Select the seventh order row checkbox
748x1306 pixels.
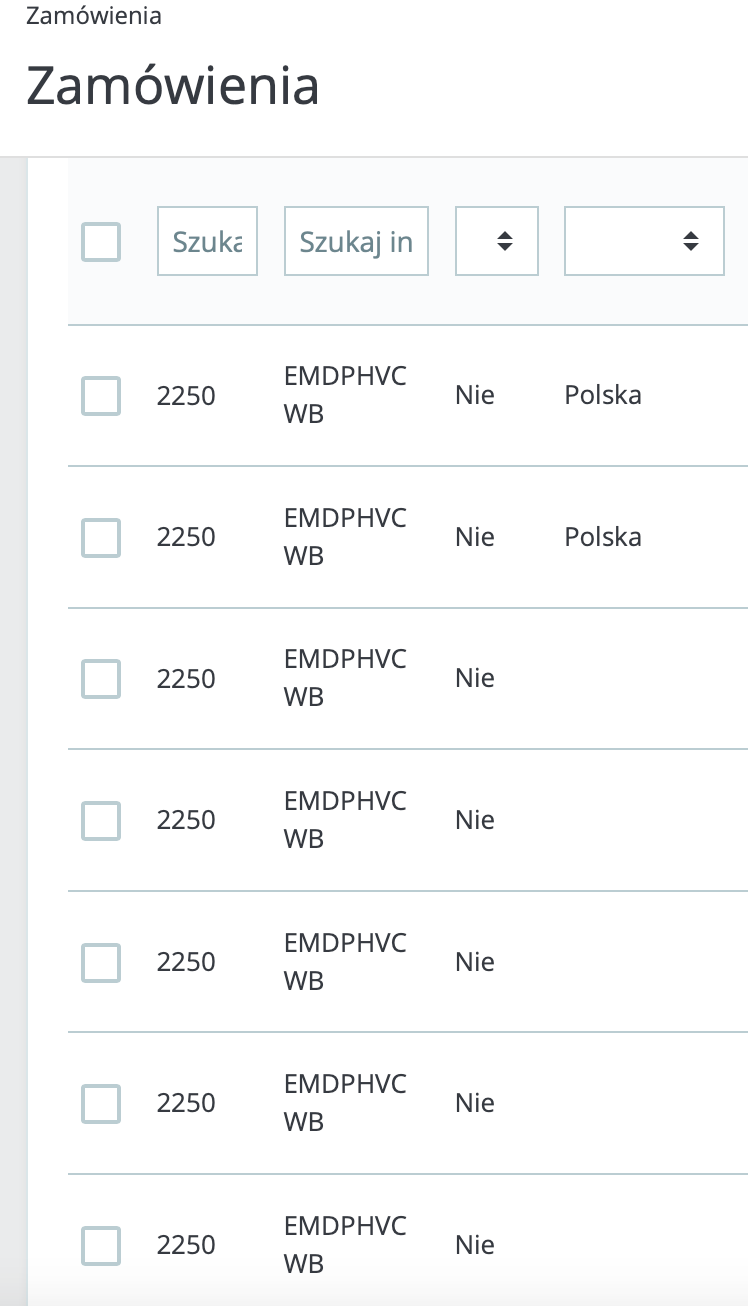101,1246
